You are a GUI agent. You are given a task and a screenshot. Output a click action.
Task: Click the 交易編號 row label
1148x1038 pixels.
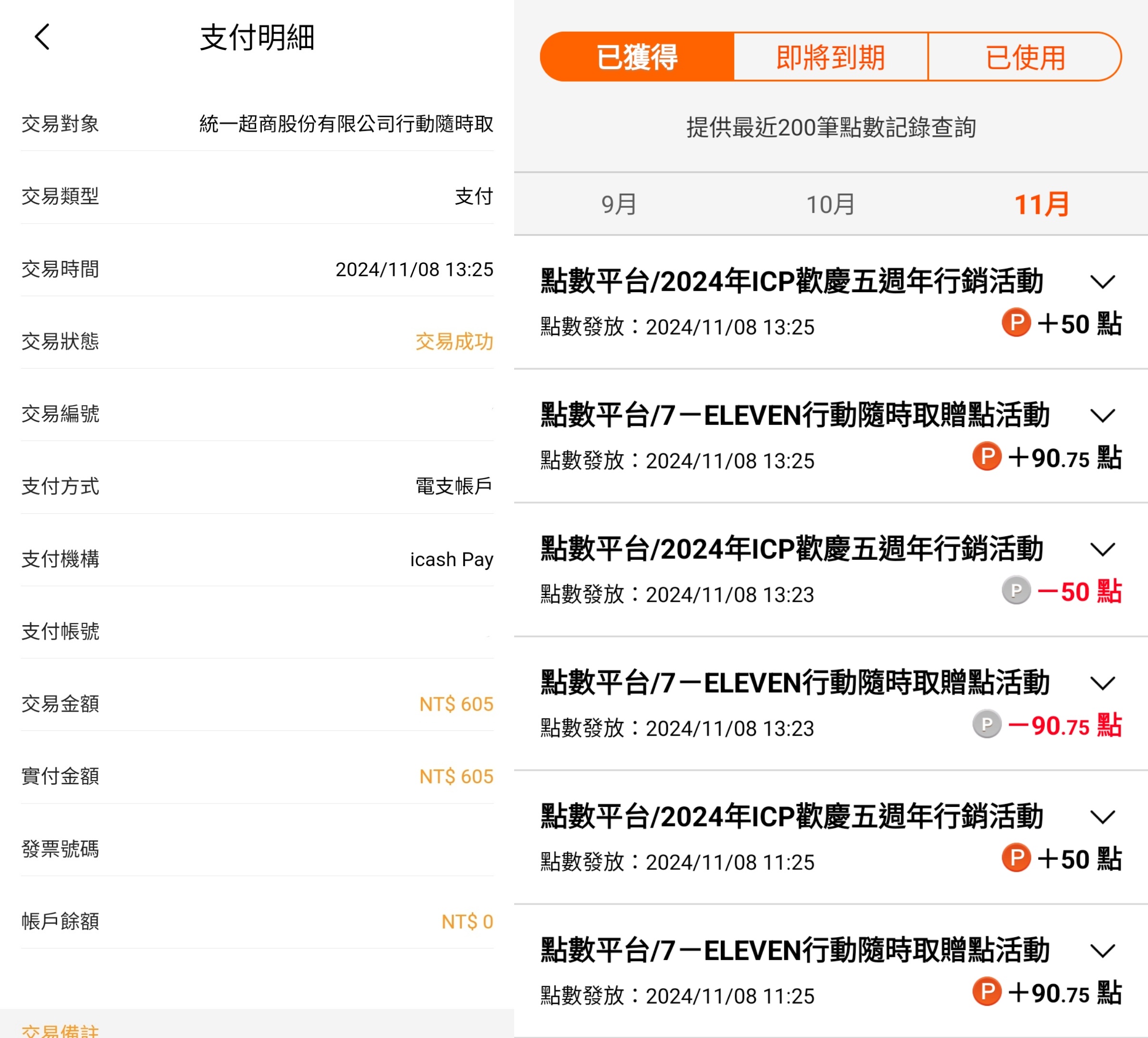pos(61,414)
